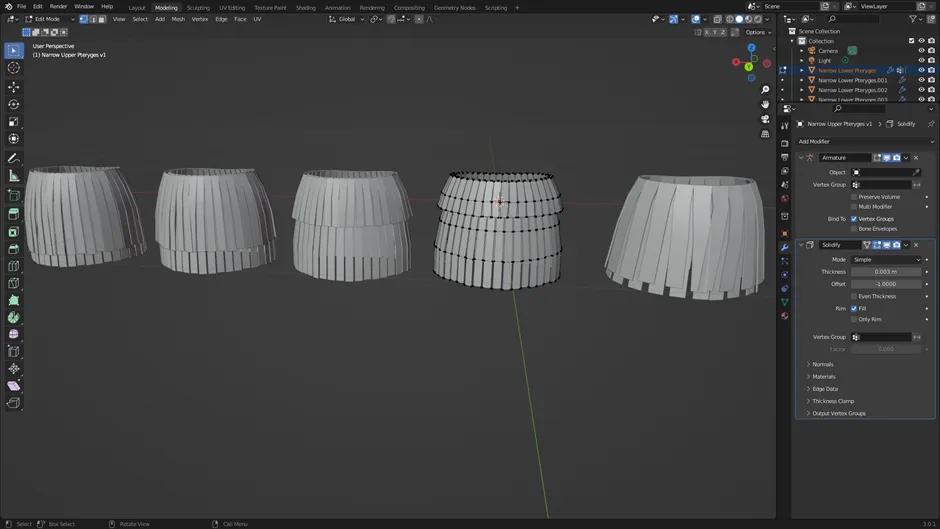This screenshot has height=529, width=940.
Task: Select the Spin tool
Action: [x=13, y=317]
